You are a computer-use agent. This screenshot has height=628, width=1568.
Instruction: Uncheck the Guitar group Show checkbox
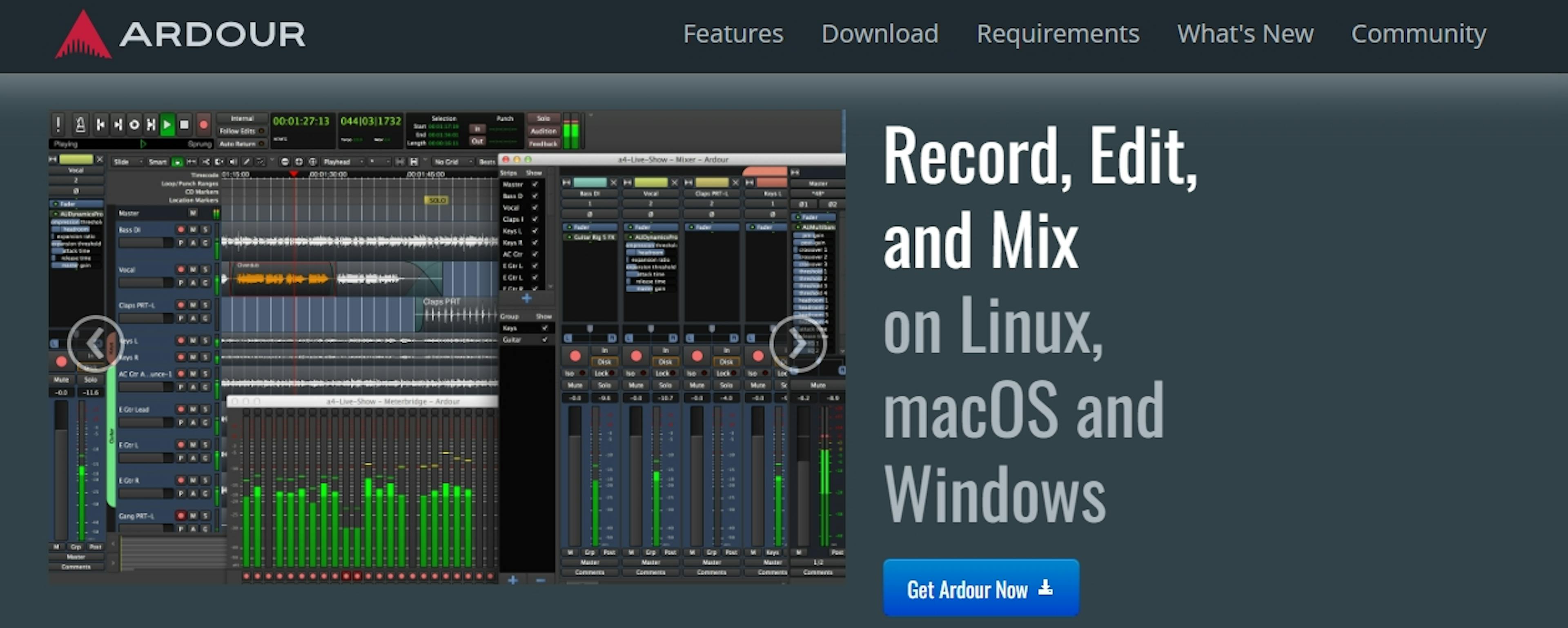(x=545, y=340)
